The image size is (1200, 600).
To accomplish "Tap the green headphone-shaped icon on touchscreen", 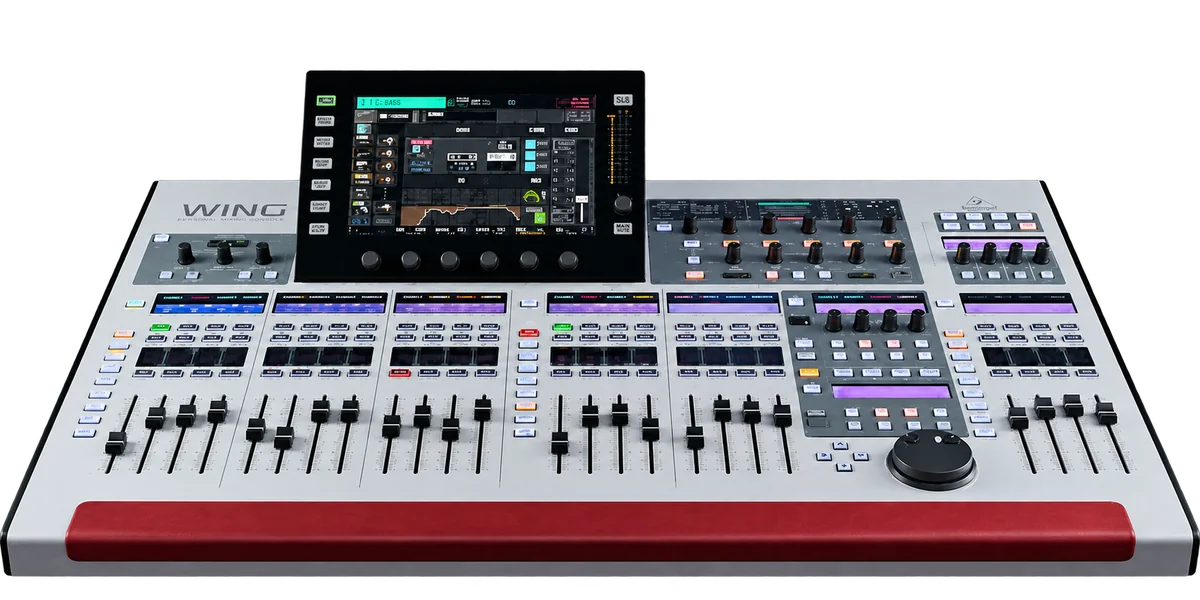I will [531, 196].
